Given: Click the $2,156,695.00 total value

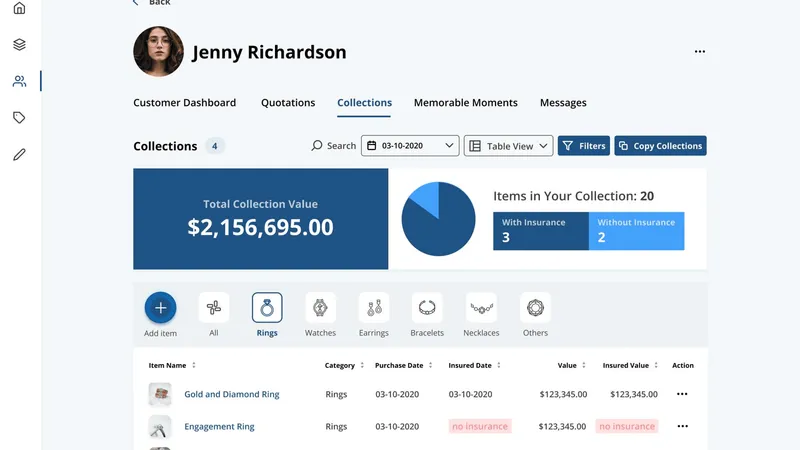Looking at the screenshot, I should 260,227.
